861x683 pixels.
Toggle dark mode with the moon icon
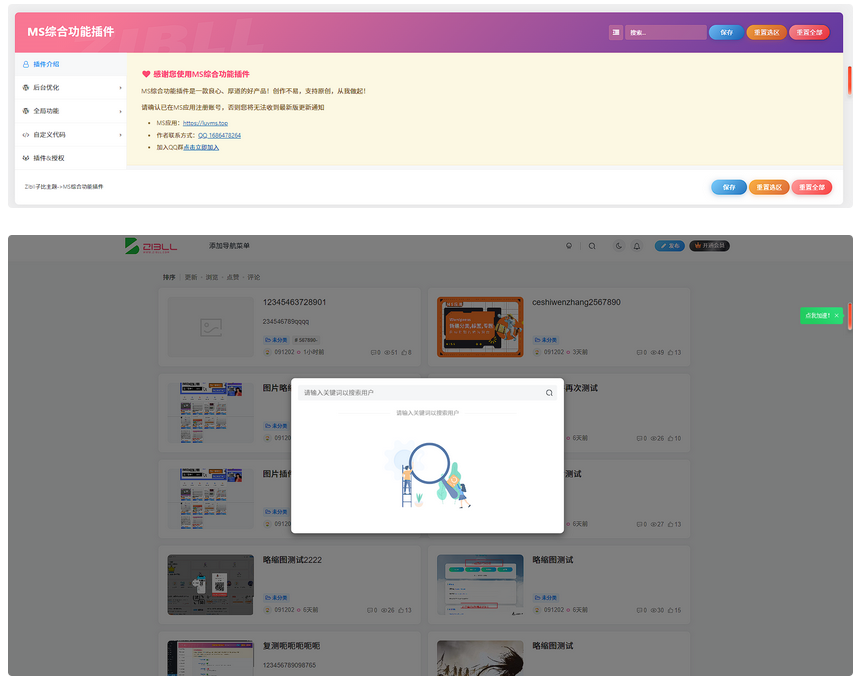tap(619, 246)
